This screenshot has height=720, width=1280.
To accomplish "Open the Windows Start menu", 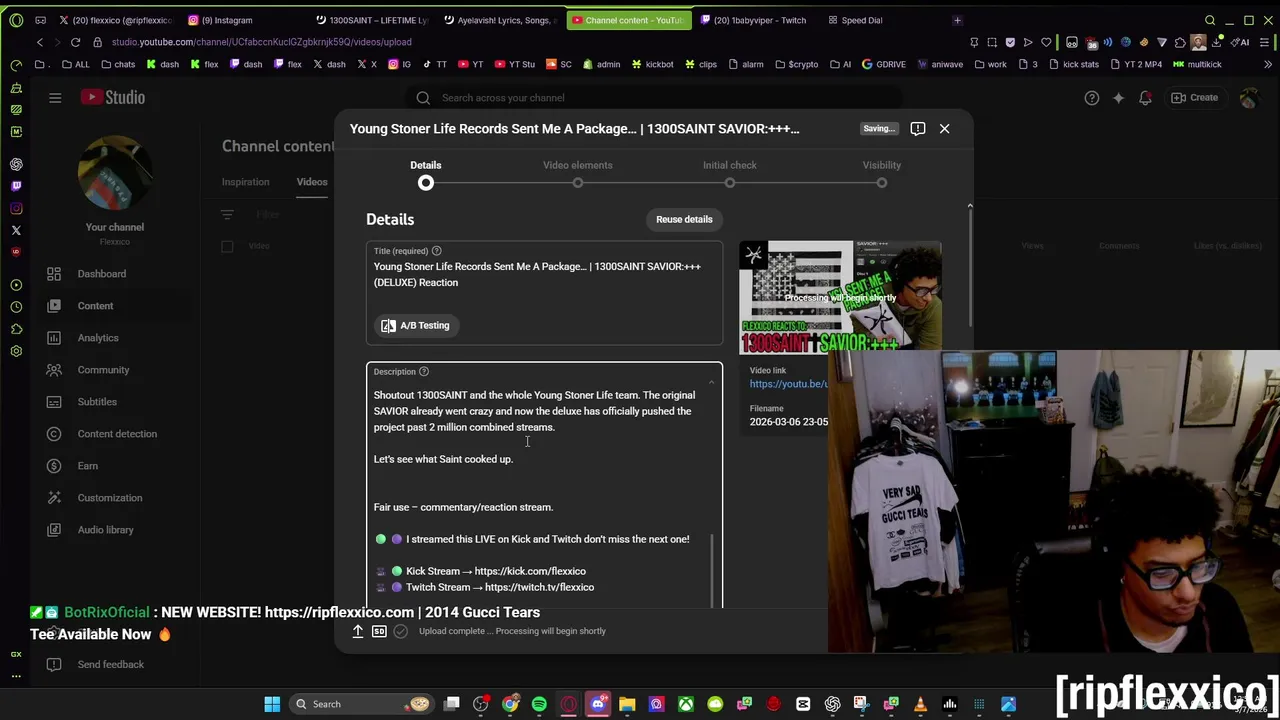I will click(272, 704).
